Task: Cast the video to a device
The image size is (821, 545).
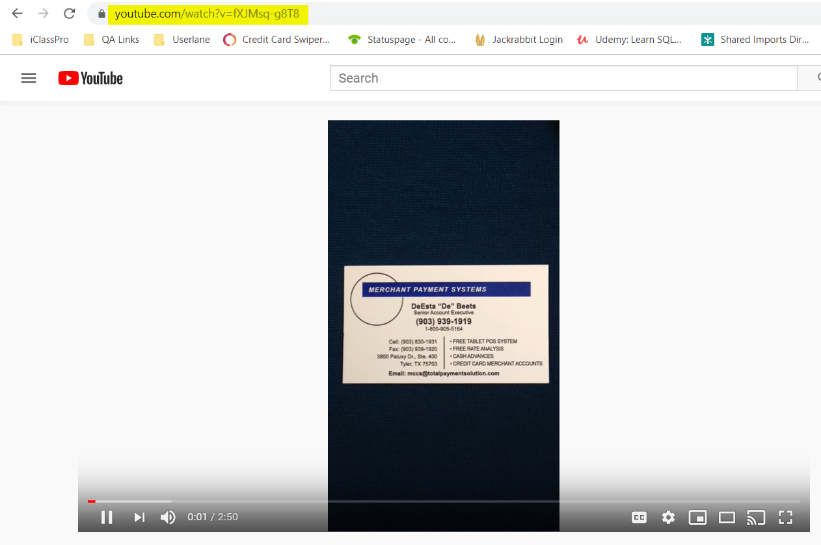Action: 756,518
